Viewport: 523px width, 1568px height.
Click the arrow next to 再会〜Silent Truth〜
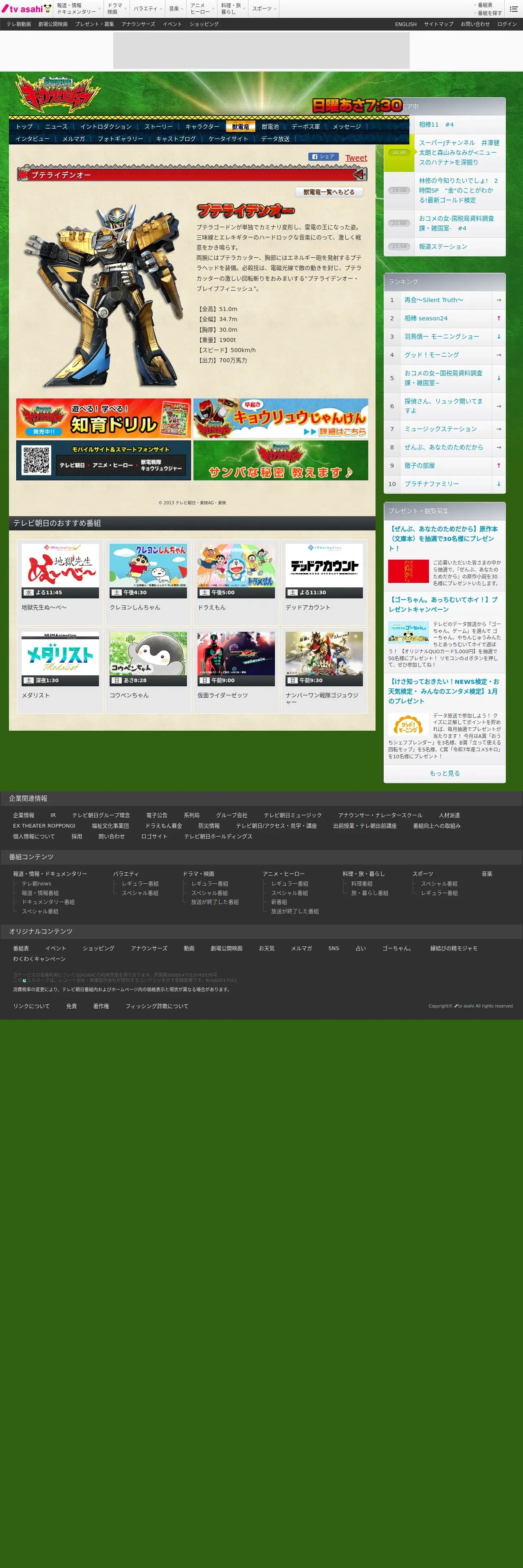click(499, 300)
